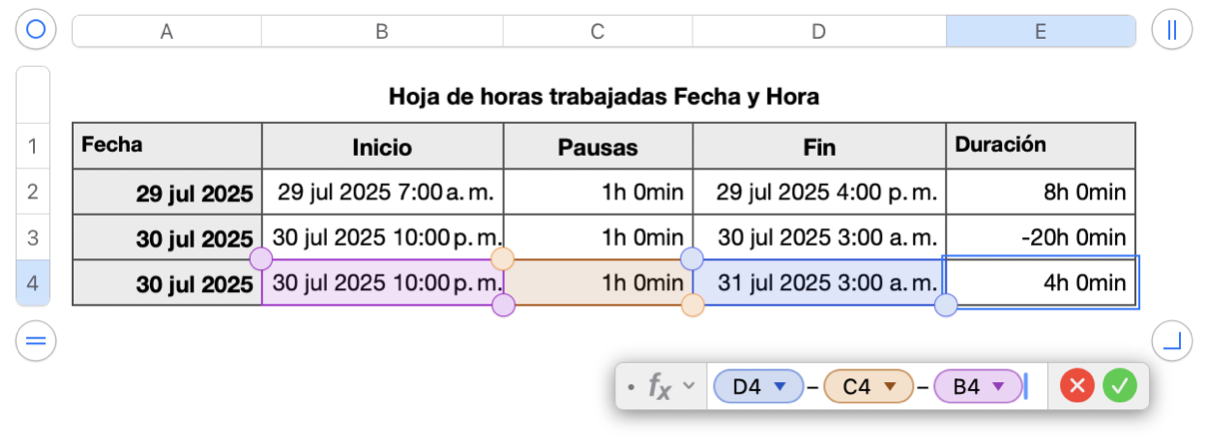This screenshot has height=436, width=1208.
Task: Click the -20h 0min duration cell
Action: [x=1040, y=238]
